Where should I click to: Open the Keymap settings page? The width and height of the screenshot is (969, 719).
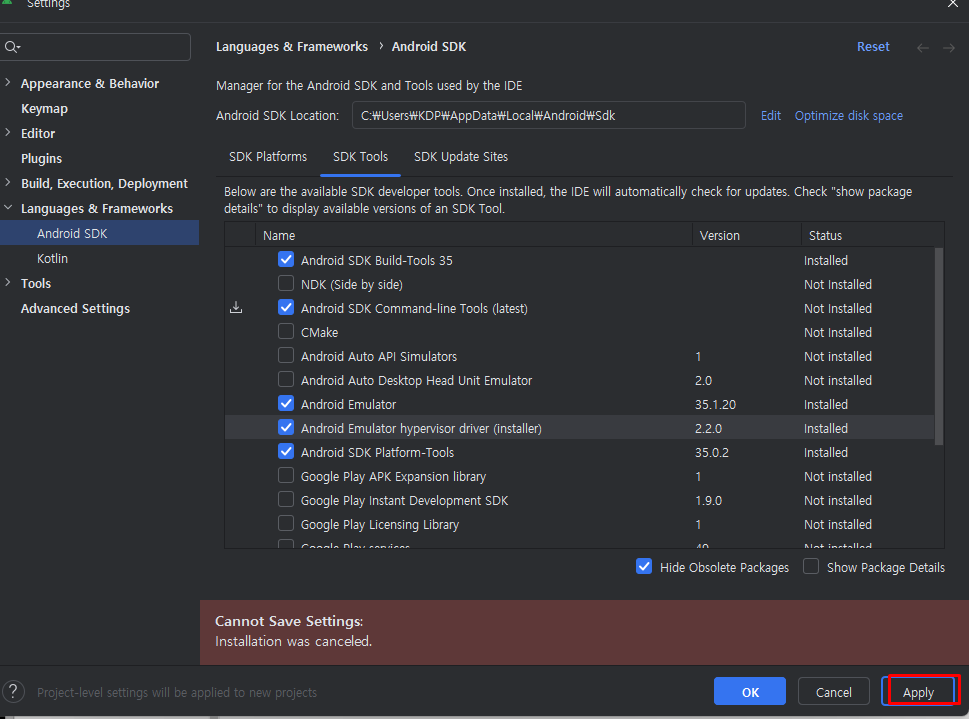coord(44,109)
